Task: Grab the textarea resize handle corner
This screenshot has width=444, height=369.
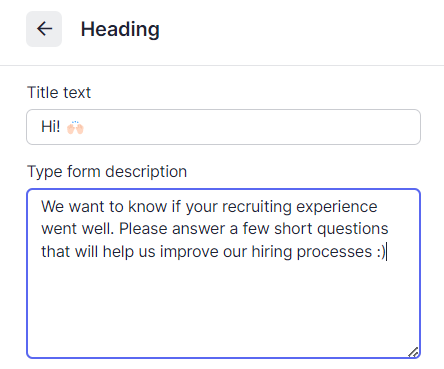Action: coord(413,352)
